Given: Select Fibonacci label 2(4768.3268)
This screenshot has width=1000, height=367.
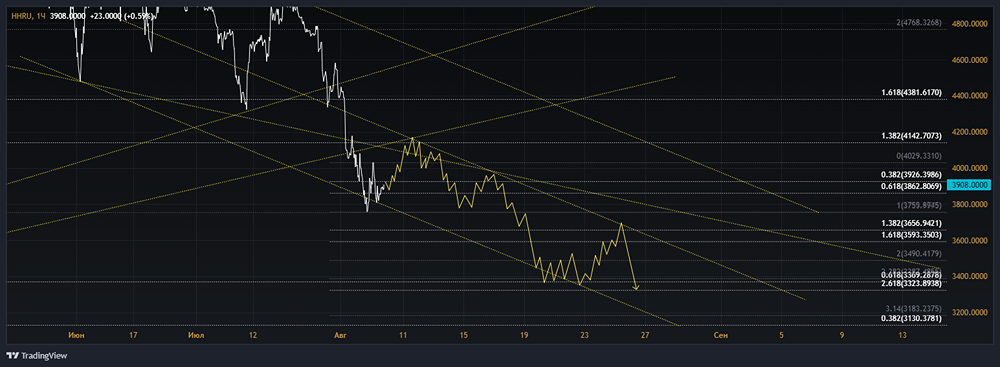Looking at the screenshot, I should pos(919,23).
